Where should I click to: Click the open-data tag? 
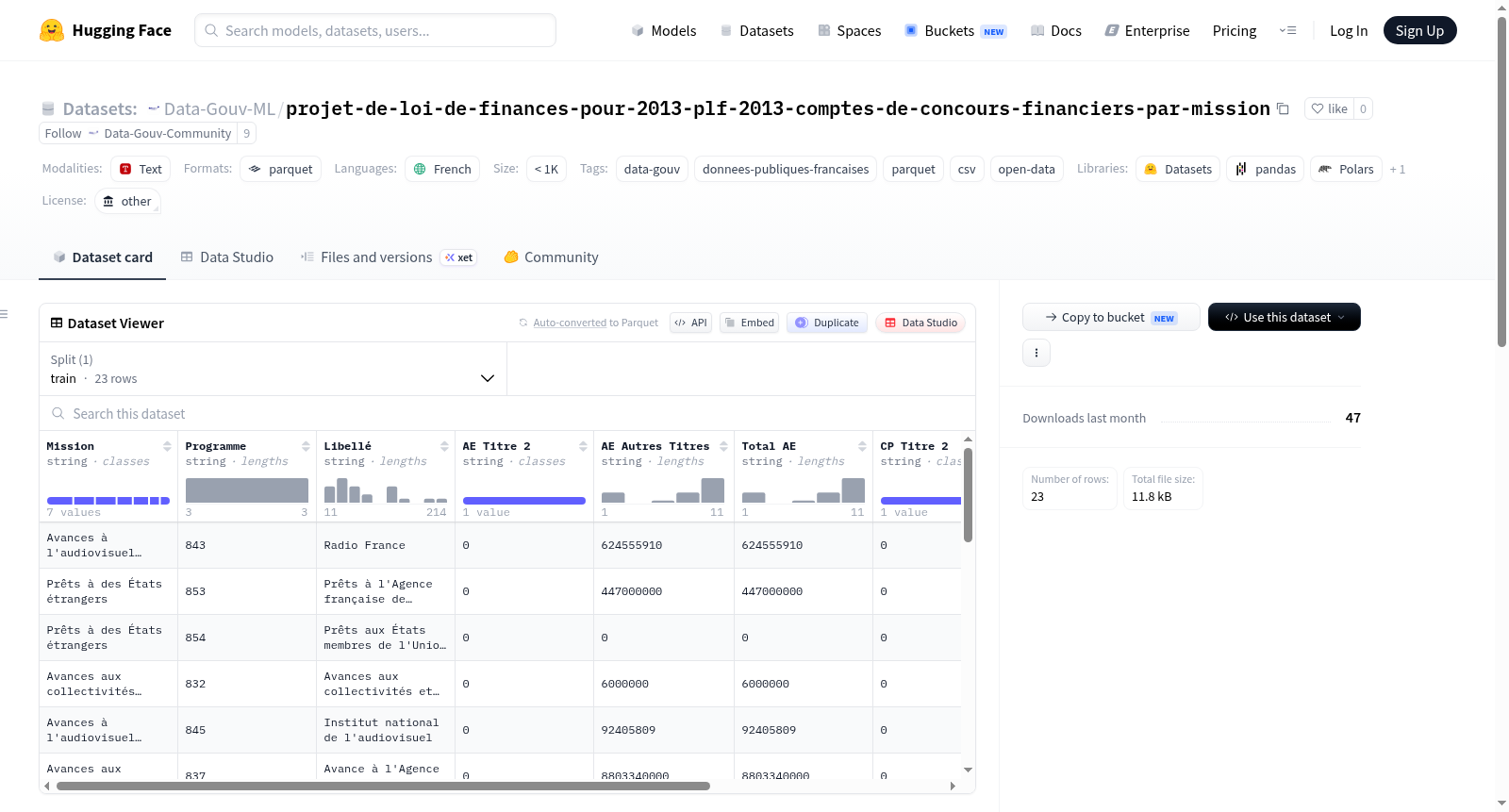(x=1026, y=169)
